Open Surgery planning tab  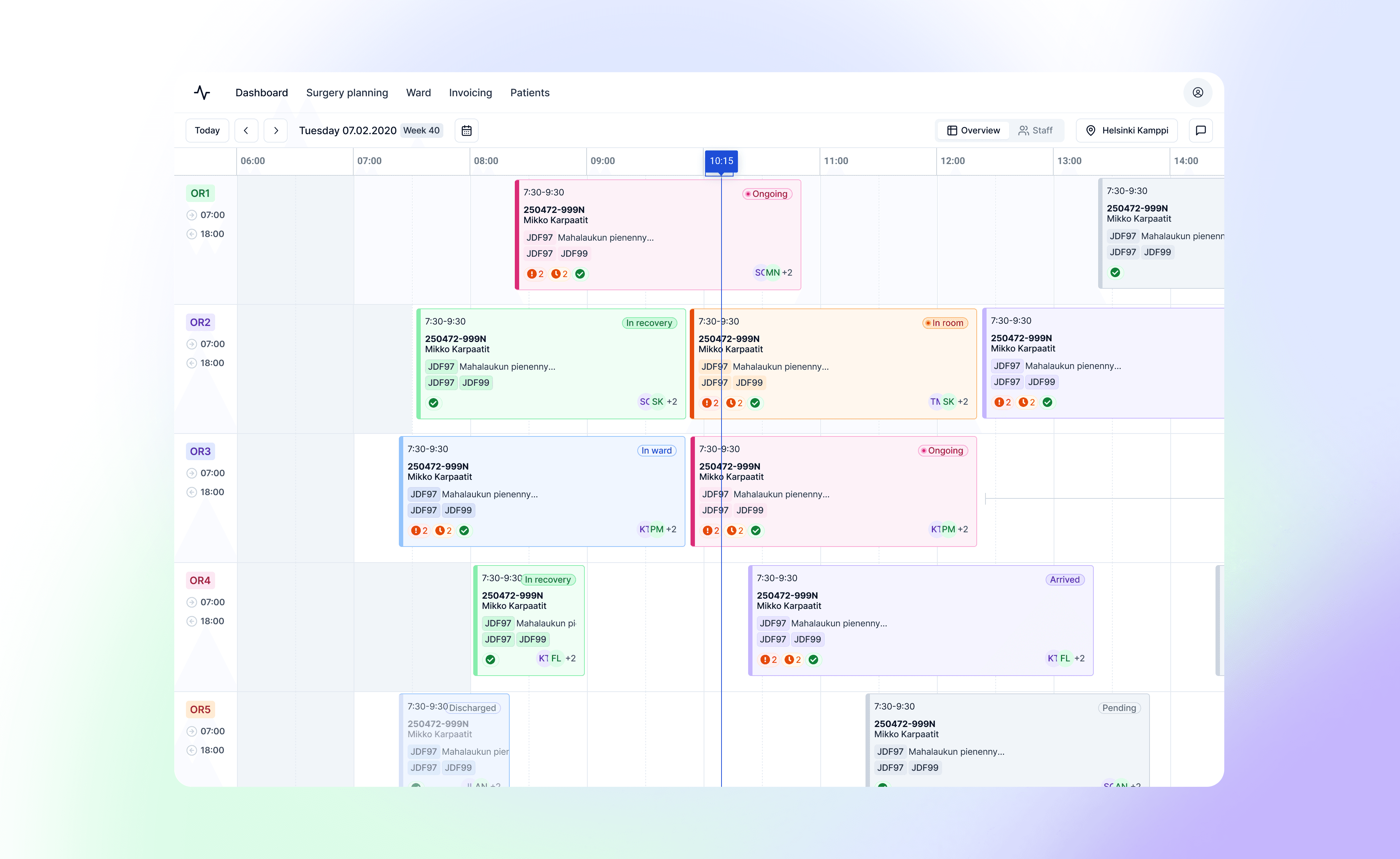click(347, 93)
